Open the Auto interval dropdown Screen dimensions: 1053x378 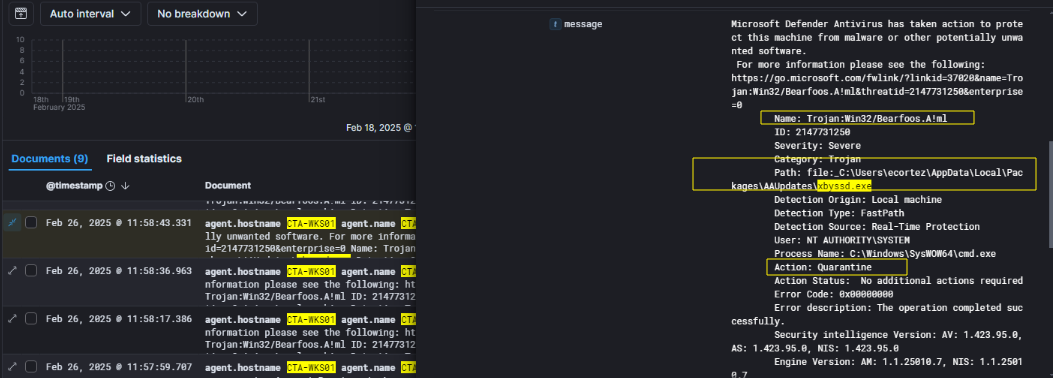pyautogui.click(x=91, y=13)
